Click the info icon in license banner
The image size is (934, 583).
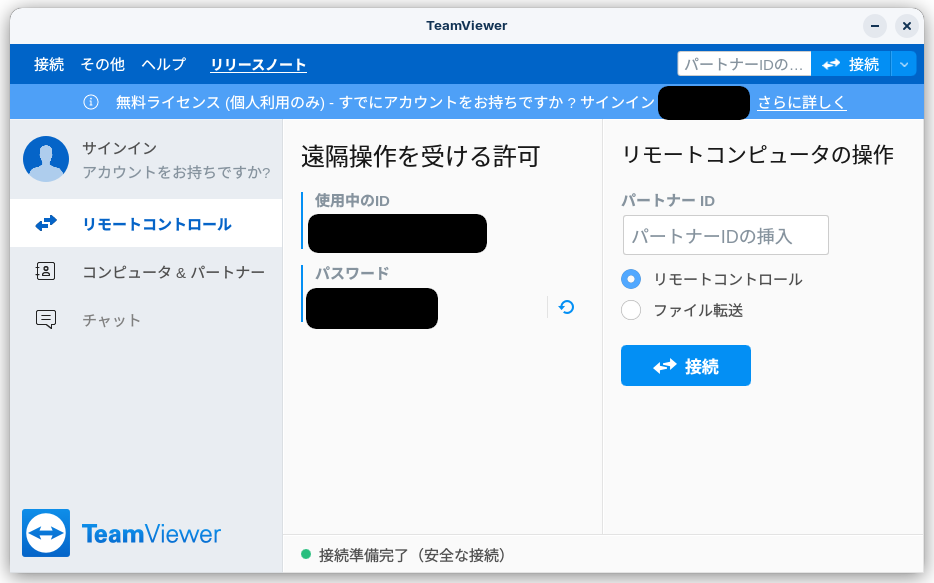(x=91, y=102)
